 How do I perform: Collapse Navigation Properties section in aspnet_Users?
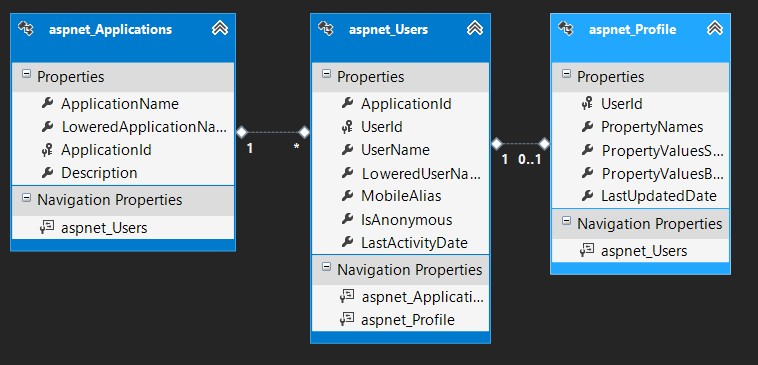(326, 267)
